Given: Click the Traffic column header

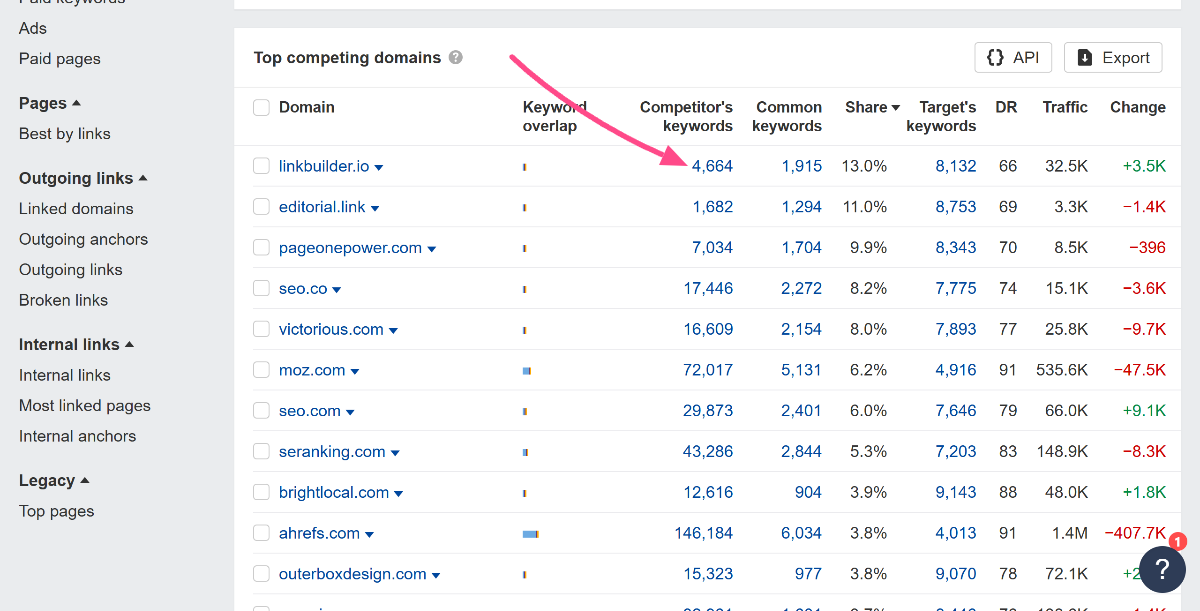Looking at the screenshot, I should pyautogui.click(x=1065, y=107).
